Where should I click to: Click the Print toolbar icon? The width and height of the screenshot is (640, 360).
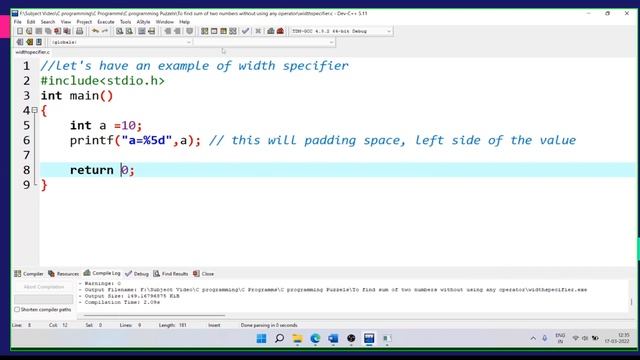pos(80,31)
